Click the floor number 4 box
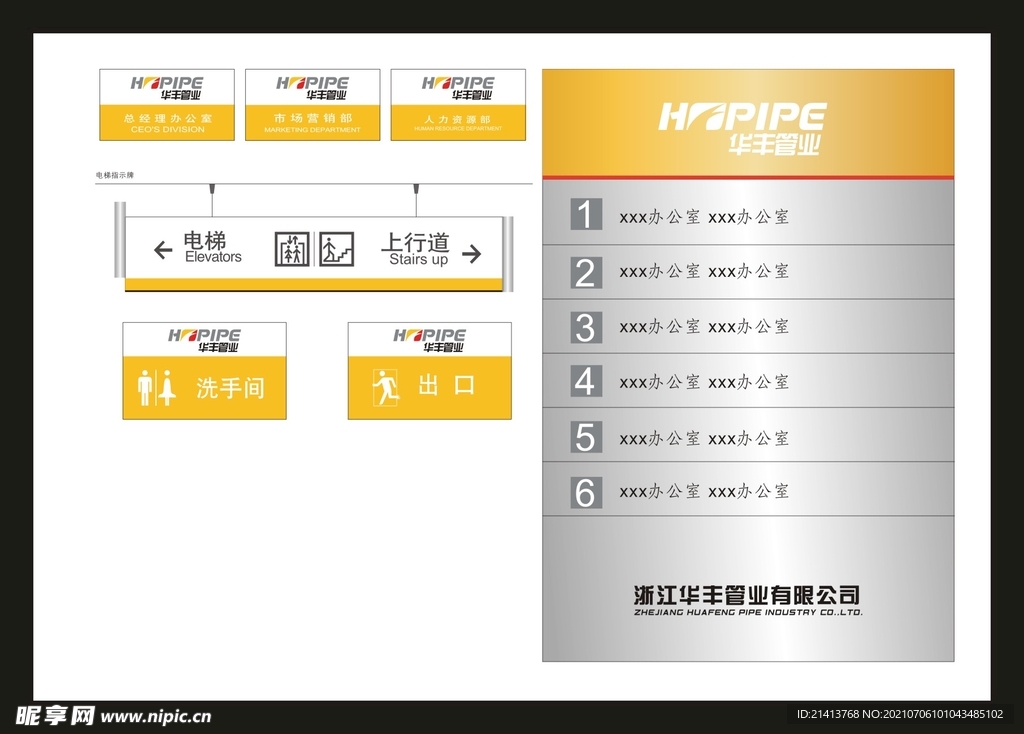1024x734 pixels. [x=586, y=381]
